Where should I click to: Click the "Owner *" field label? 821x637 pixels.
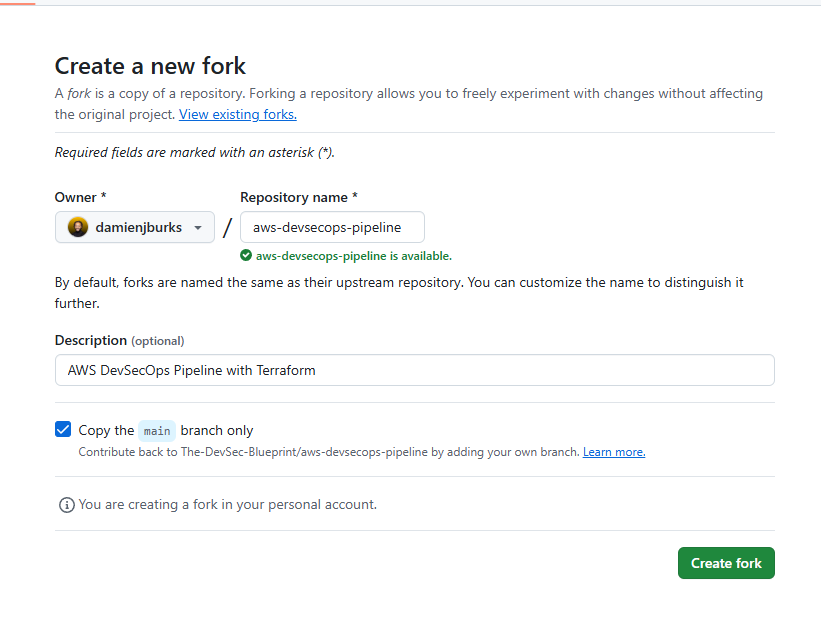click(81, 197)
